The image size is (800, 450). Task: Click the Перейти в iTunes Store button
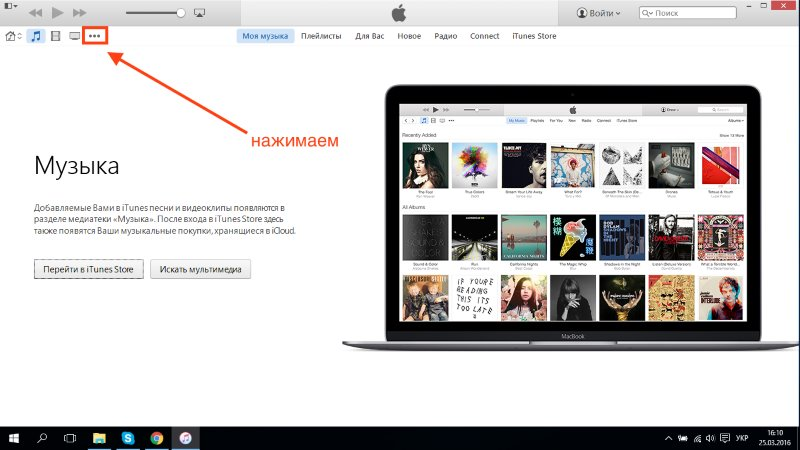click(89, 269)
